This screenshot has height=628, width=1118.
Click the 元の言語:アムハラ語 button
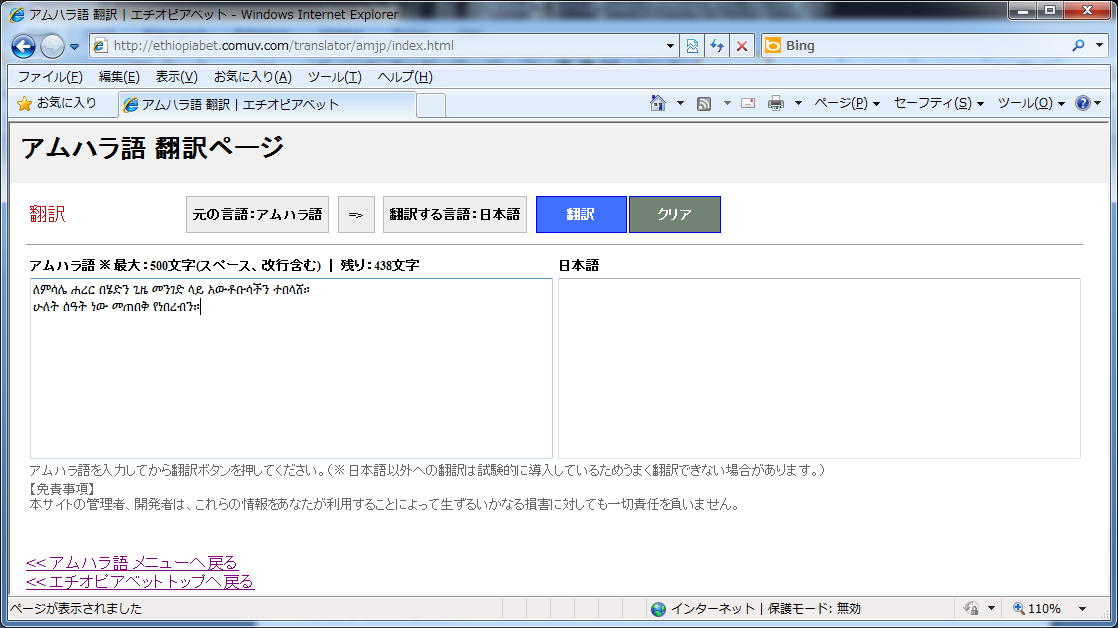point(257,215)
